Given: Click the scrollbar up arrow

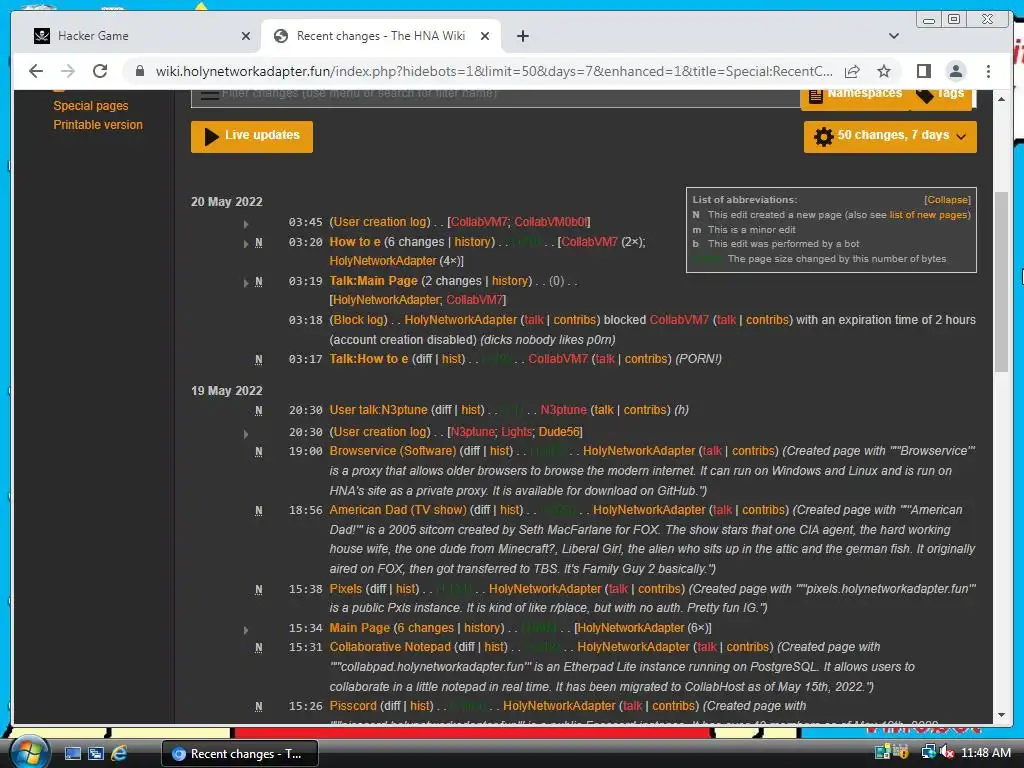Looking at the screenshot, I should (1001, 99).
